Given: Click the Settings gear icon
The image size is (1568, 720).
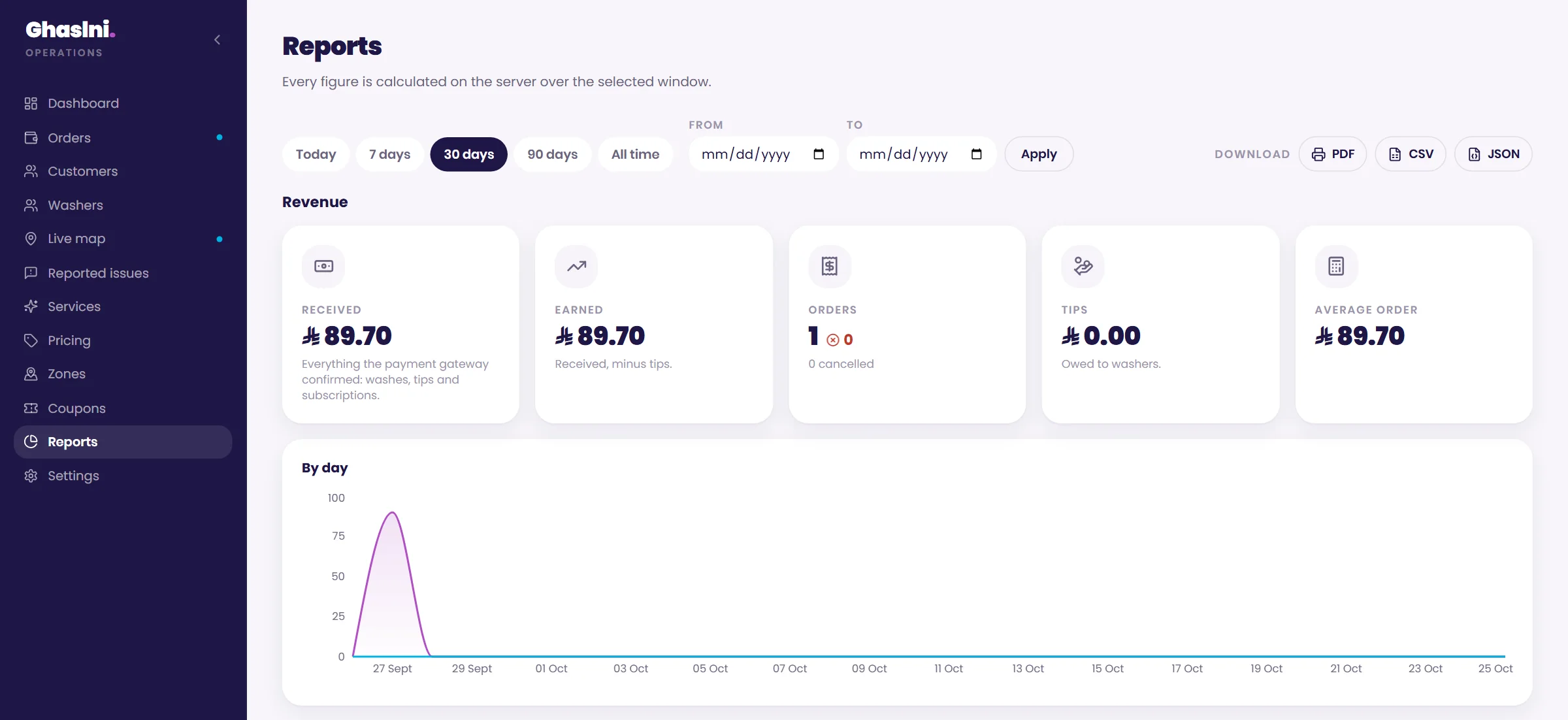Looking at the screenshot, I should 31,476.
